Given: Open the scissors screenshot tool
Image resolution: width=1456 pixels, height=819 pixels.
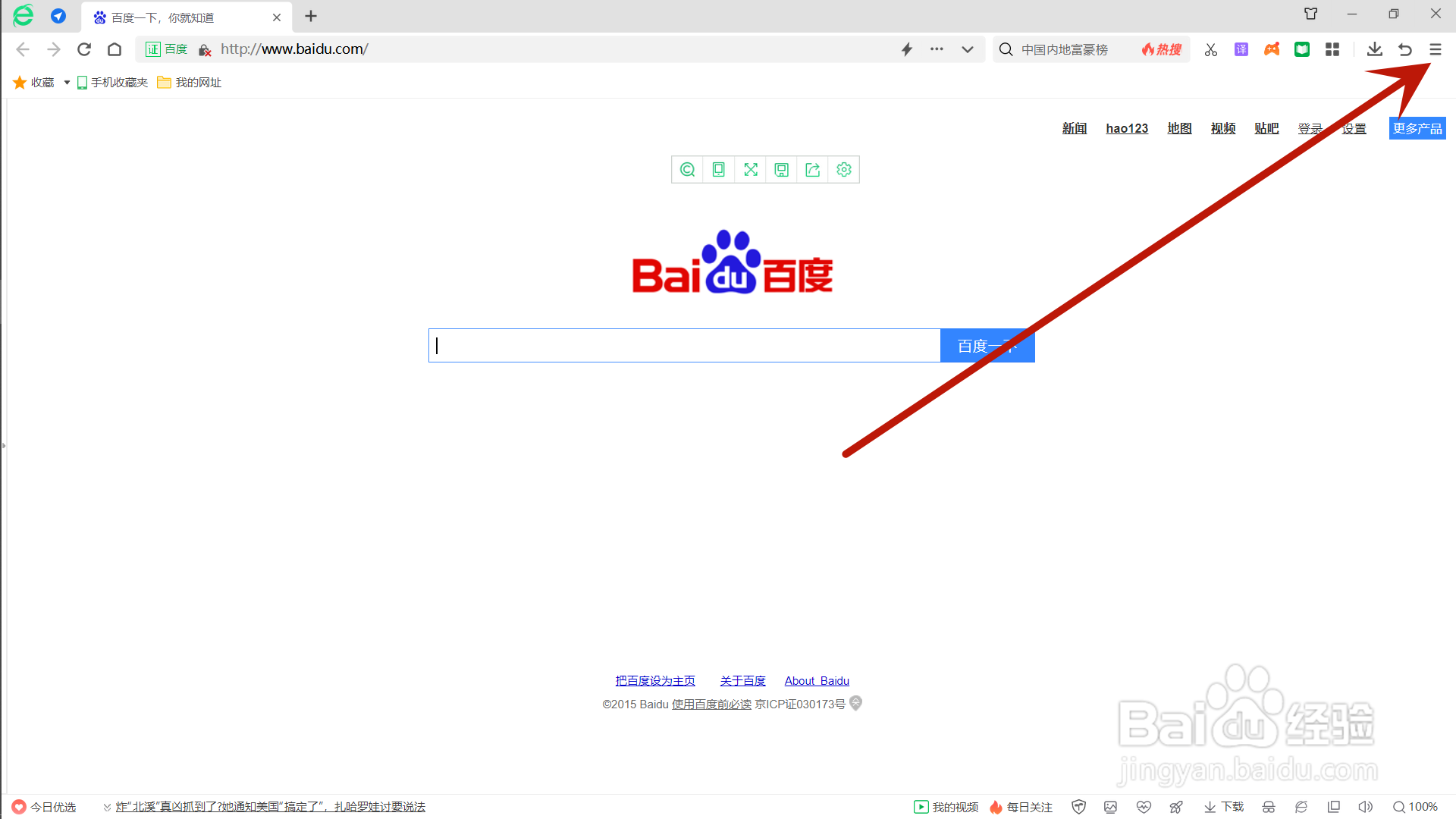Looking at the screenshot, I should (x=1211, y=49).
